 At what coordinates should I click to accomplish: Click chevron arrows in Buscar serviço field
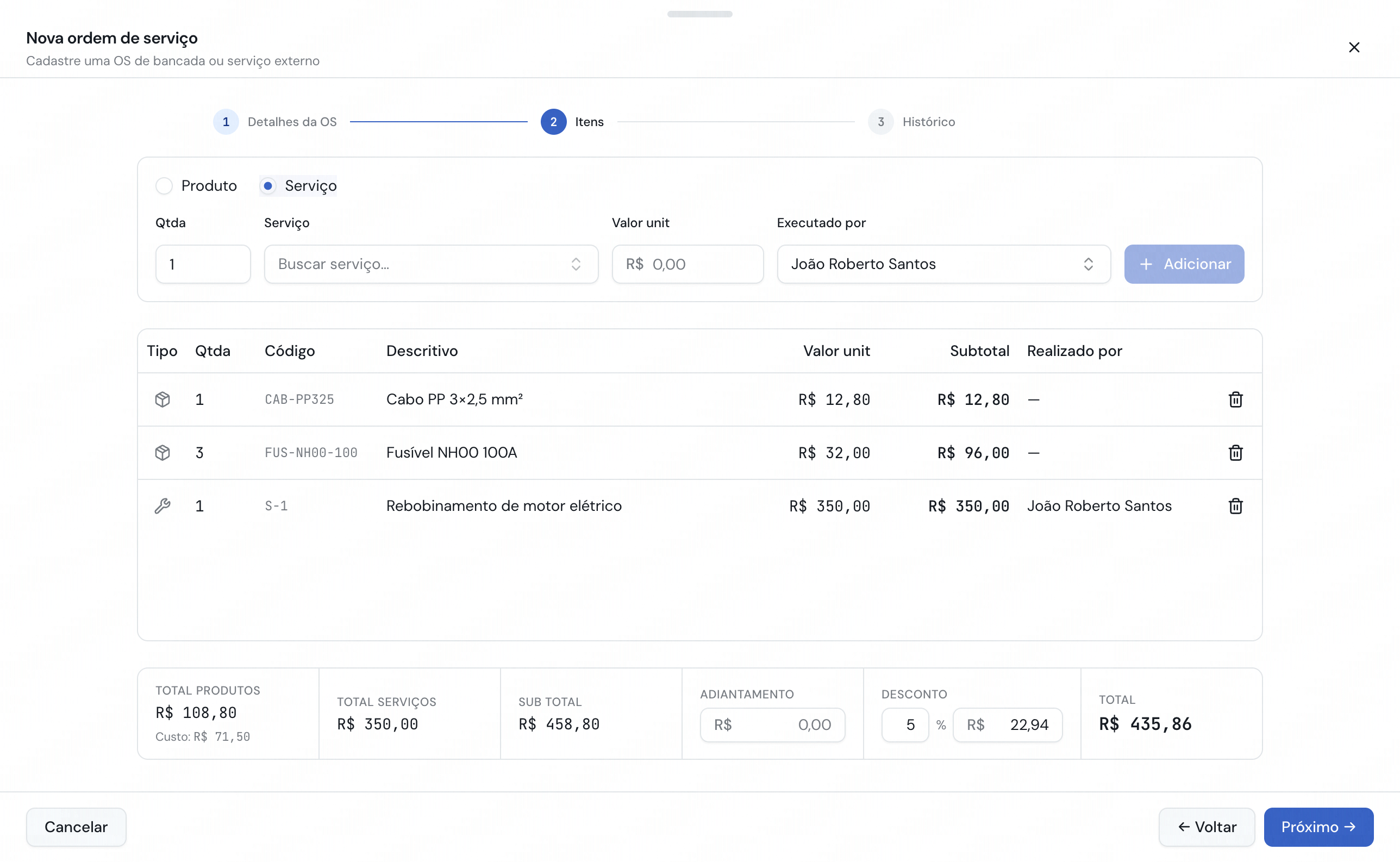(x=576, y=264)
